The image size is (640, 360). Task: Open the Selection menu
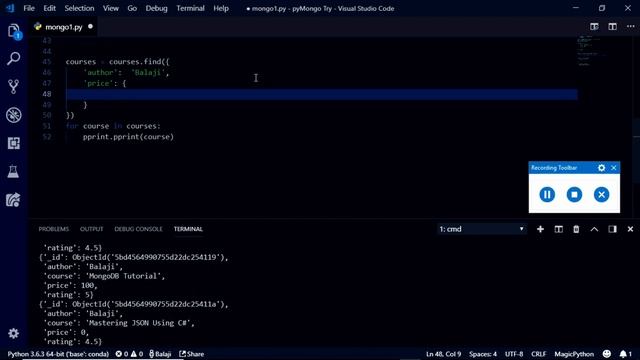79,8
